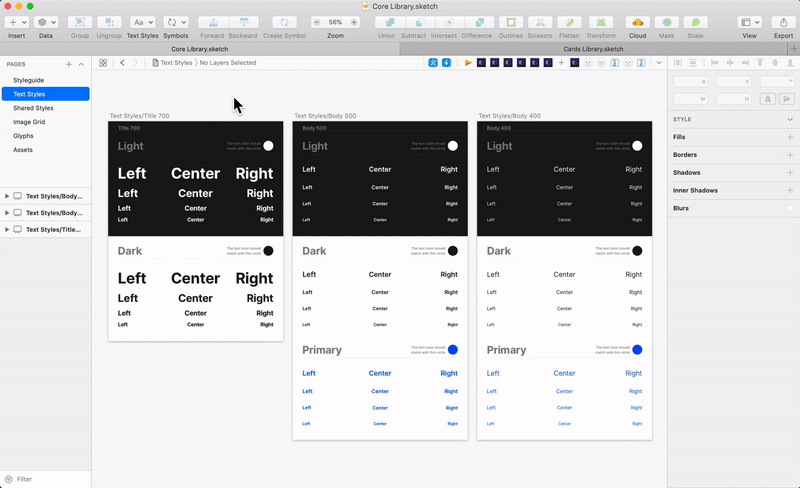
Task: Add a border with Borders plus
Action: click(x=790, y=155)
